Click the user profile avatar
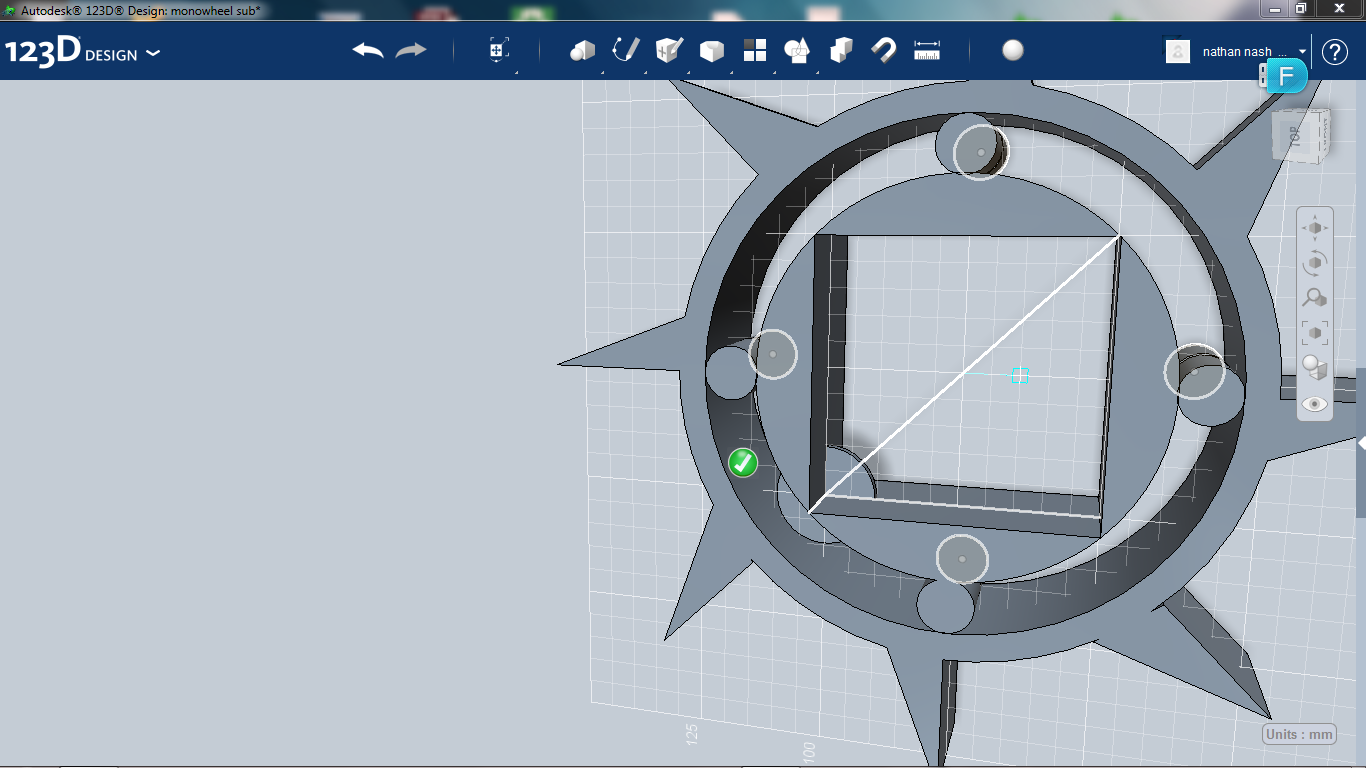The image size is (1366, 768). point(1178,51)
